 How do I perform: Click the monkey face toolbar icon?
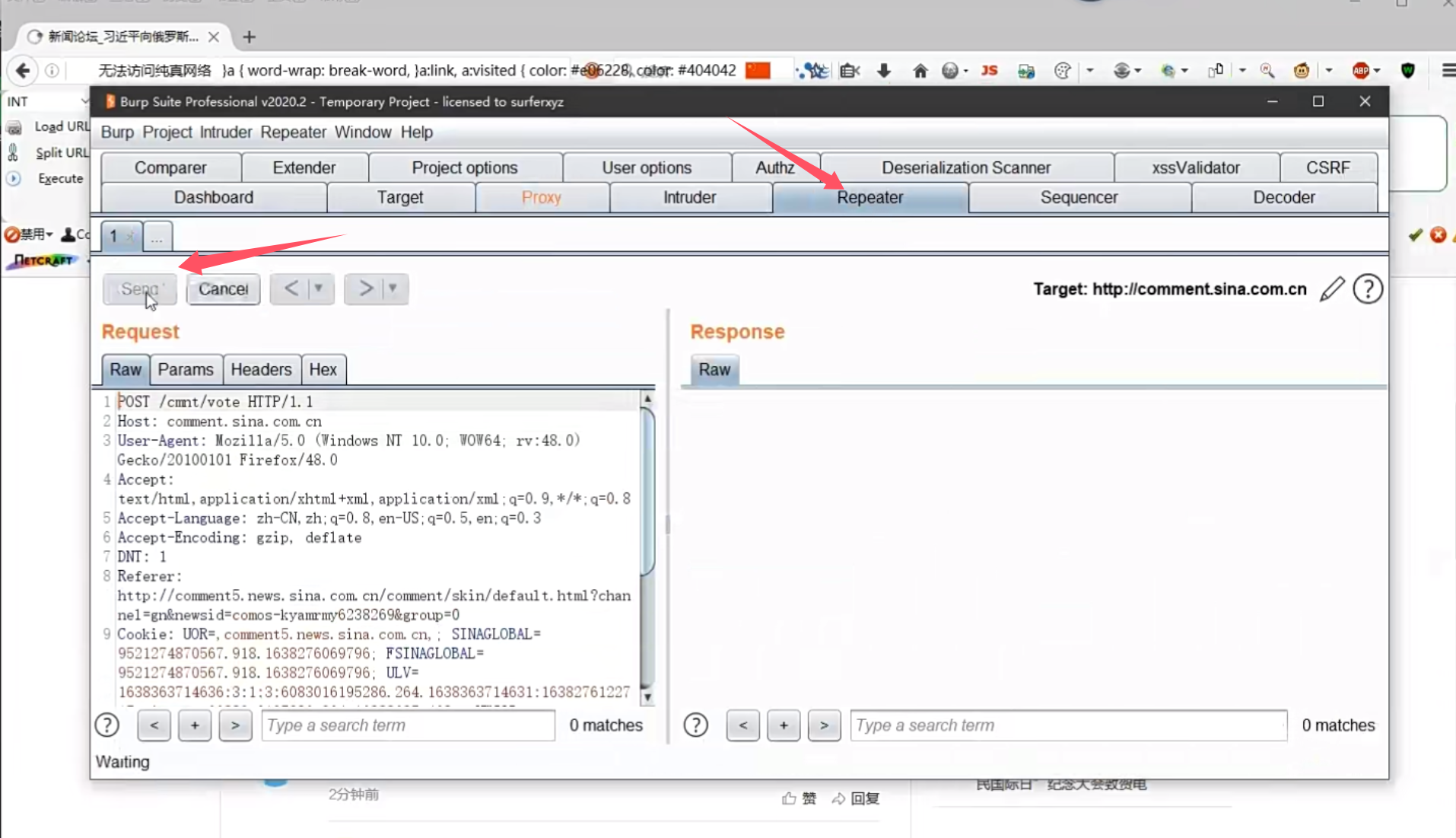(x=1302, y=71)
